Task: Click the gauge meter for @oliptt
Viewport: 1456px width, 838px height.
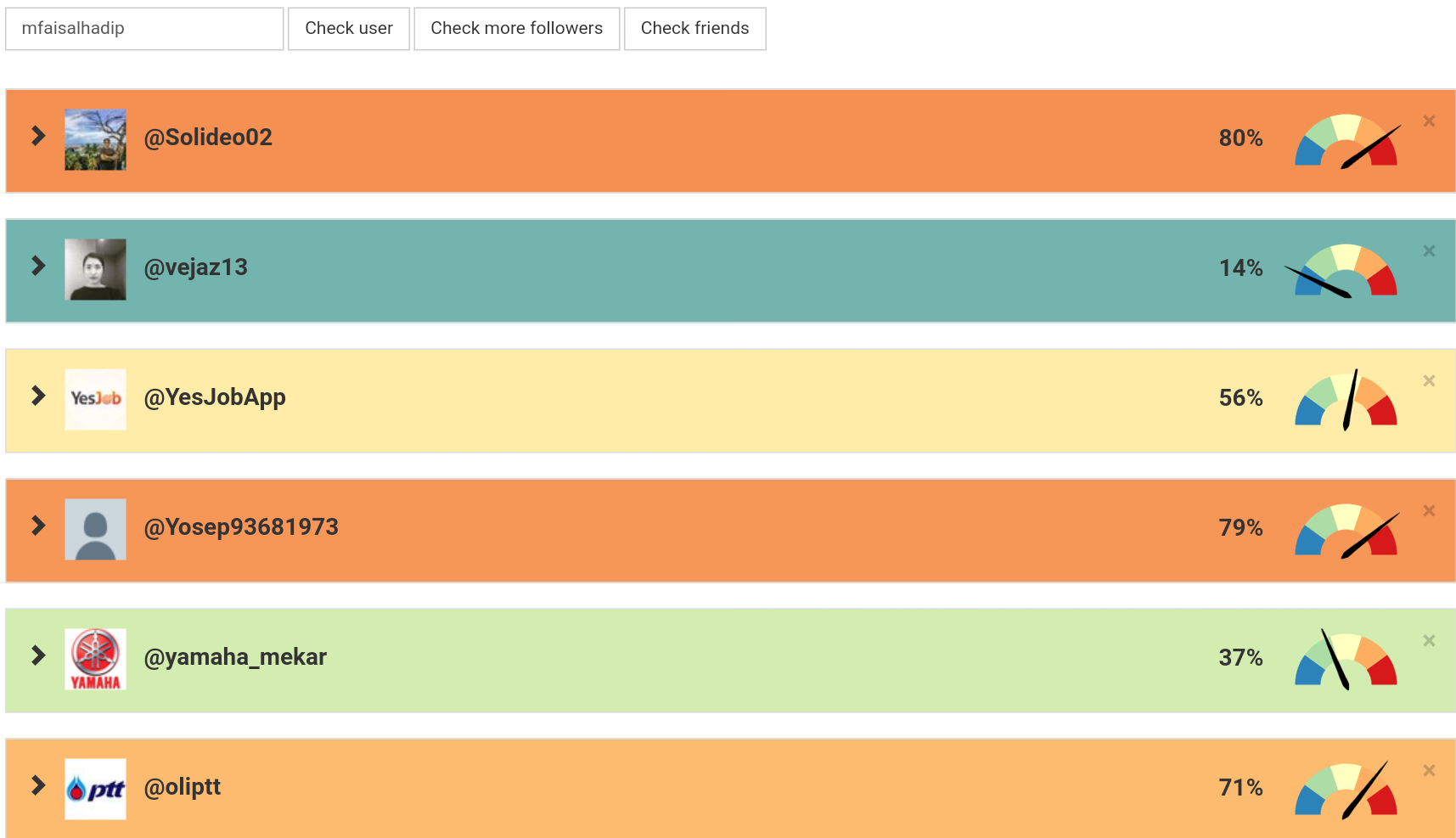Action: pyautogui.click(x=1346, y=790)
